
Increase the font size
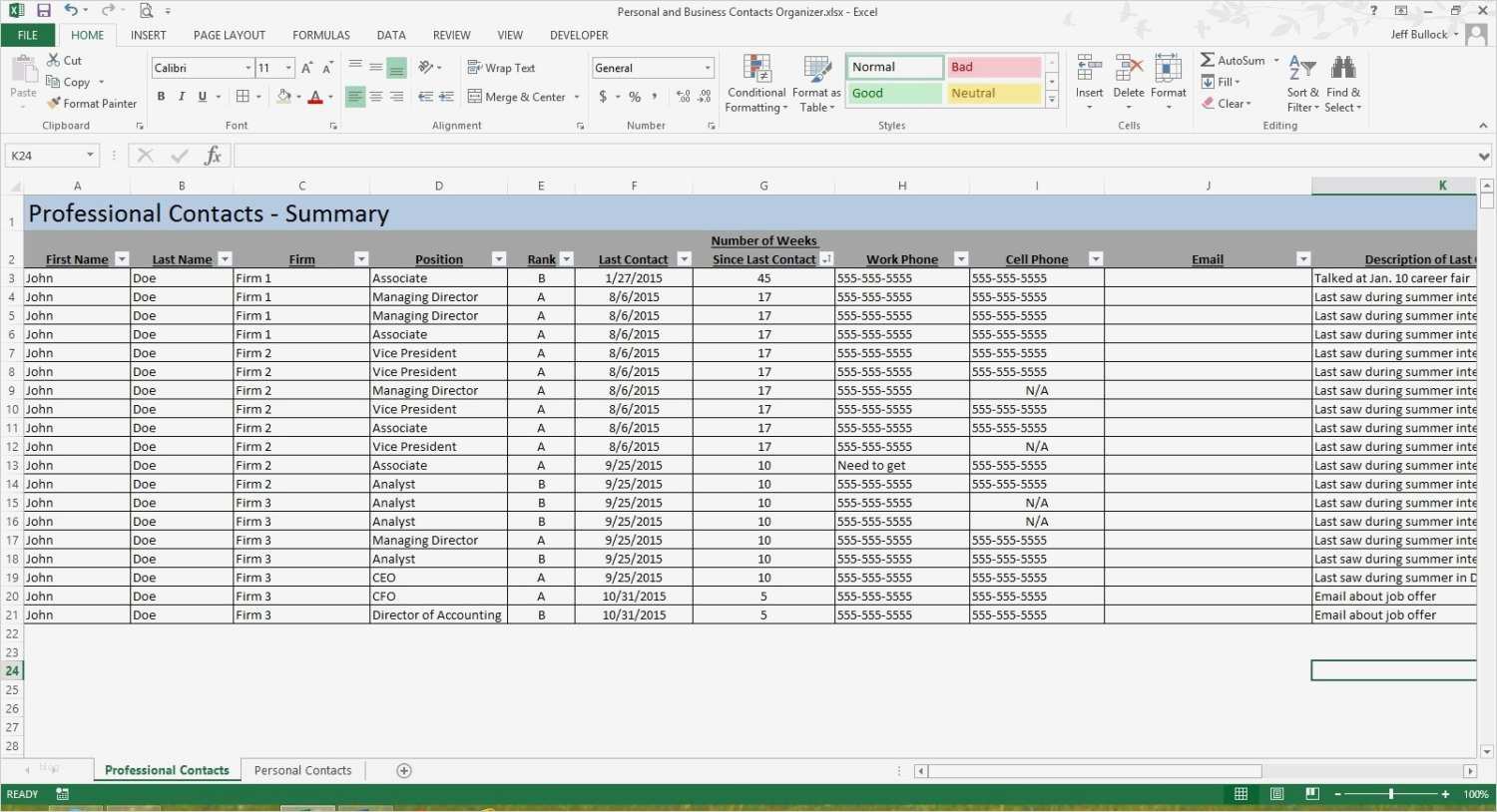307,68
